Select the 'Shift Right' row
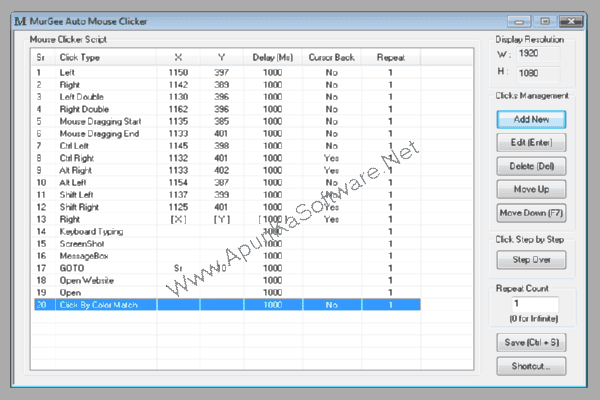The width and height of the screenshot is (600, 400). [x=227, y=207]
